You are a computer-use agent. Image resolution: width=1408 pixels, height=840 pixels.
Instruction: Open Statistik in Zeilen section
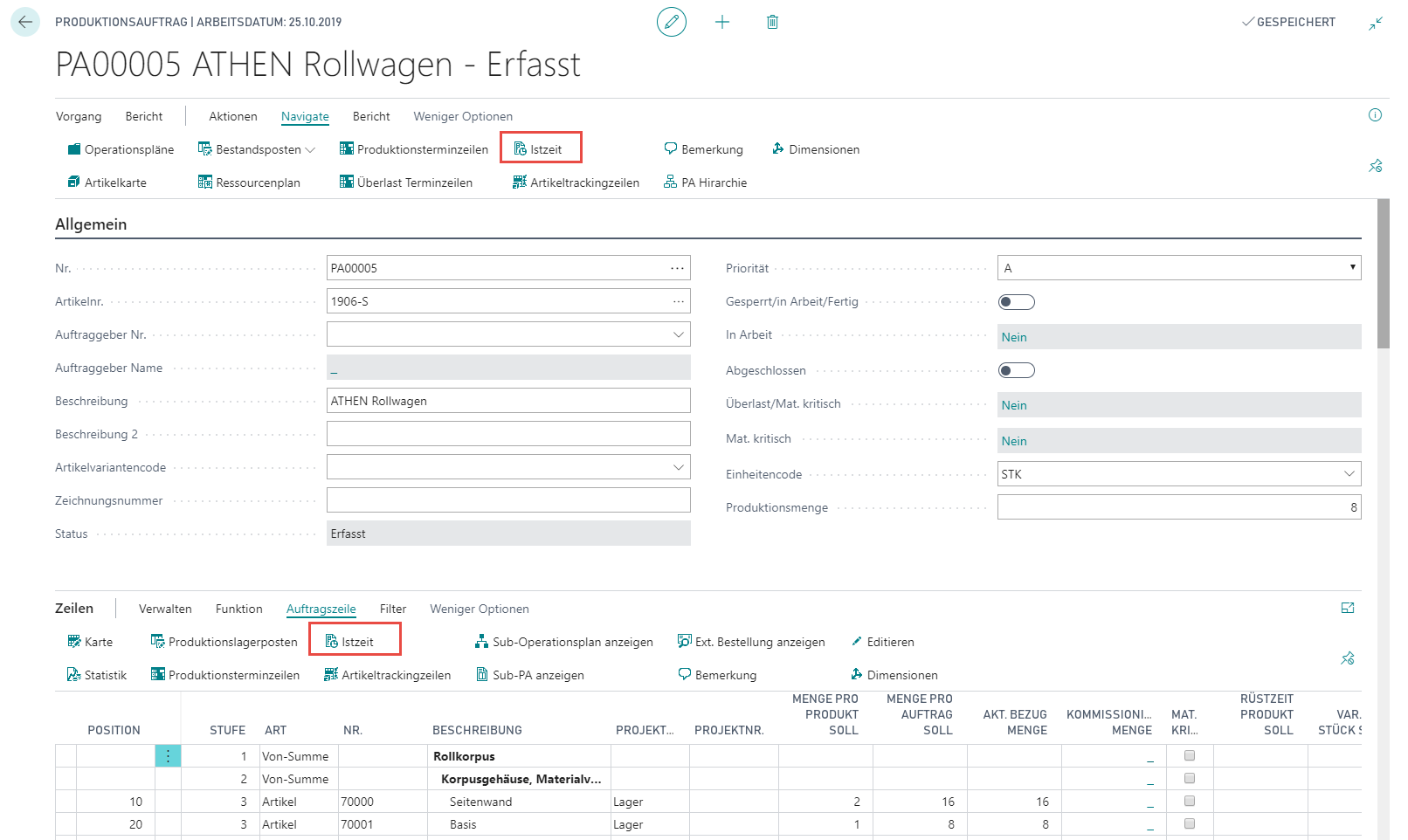pos(97,675)
